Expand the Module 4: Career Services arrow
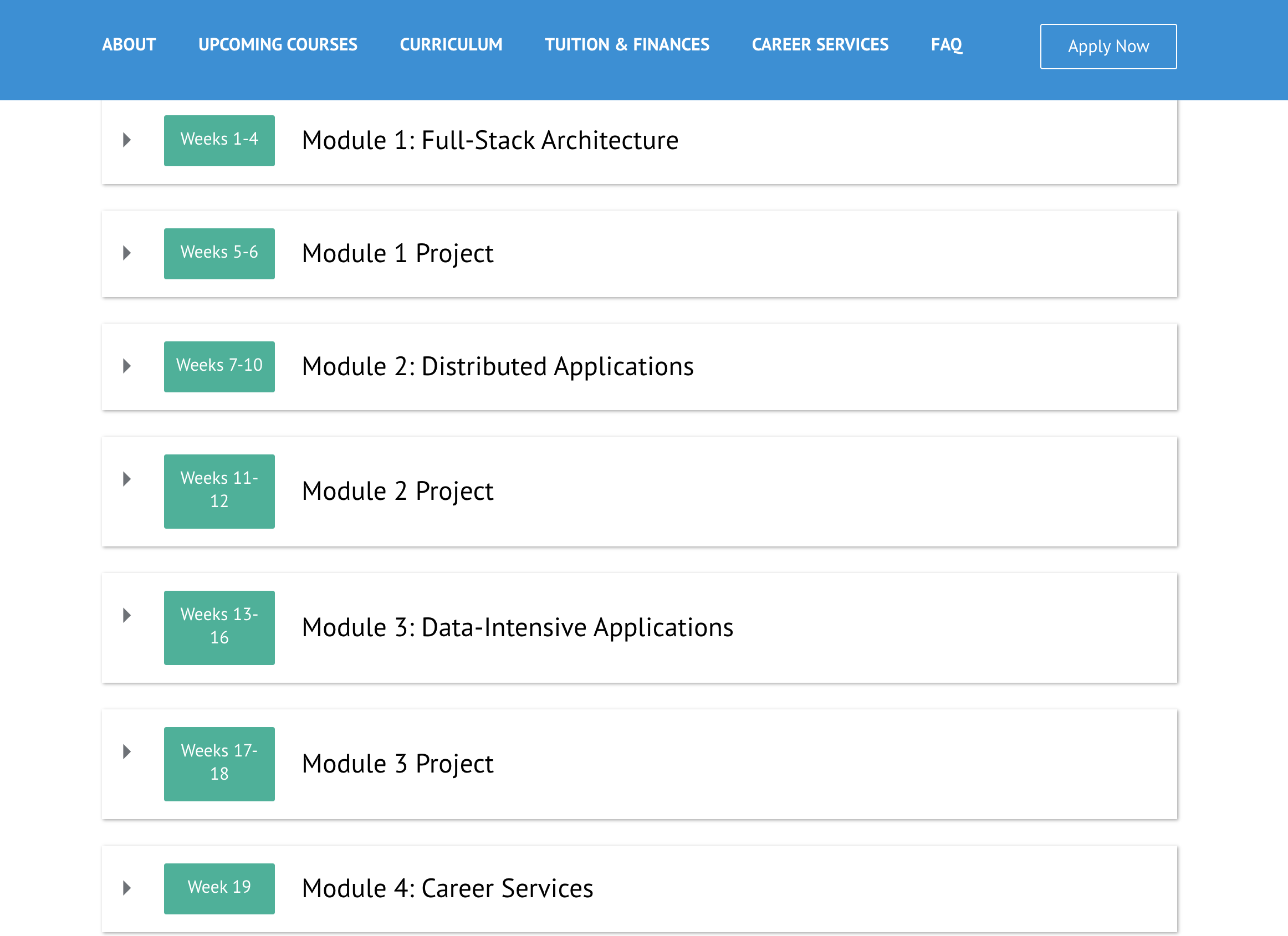1288x936 pixels. [x=127, y=888]
